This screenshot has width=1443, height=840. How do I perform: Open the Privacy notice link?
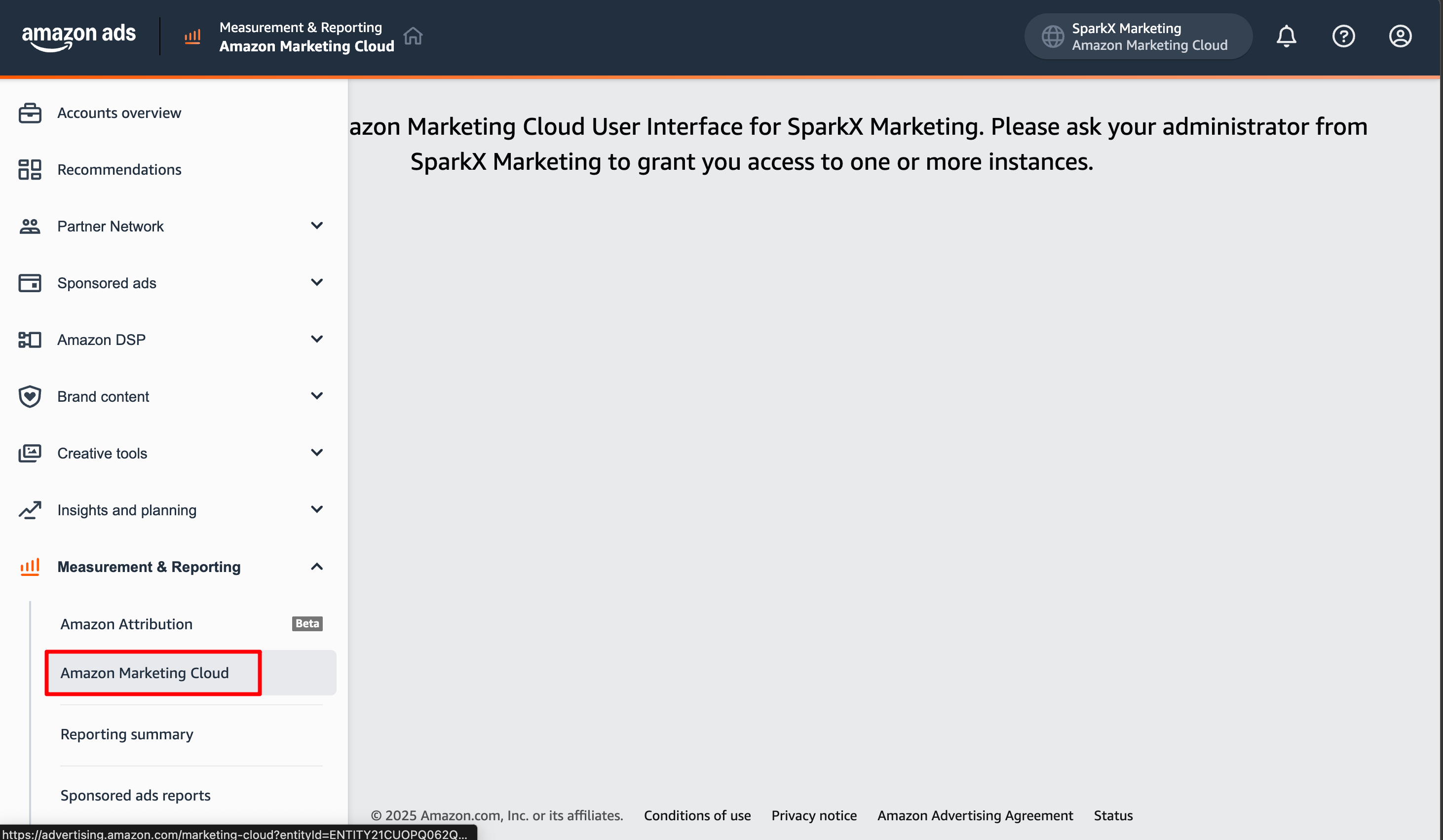point(814,815)
